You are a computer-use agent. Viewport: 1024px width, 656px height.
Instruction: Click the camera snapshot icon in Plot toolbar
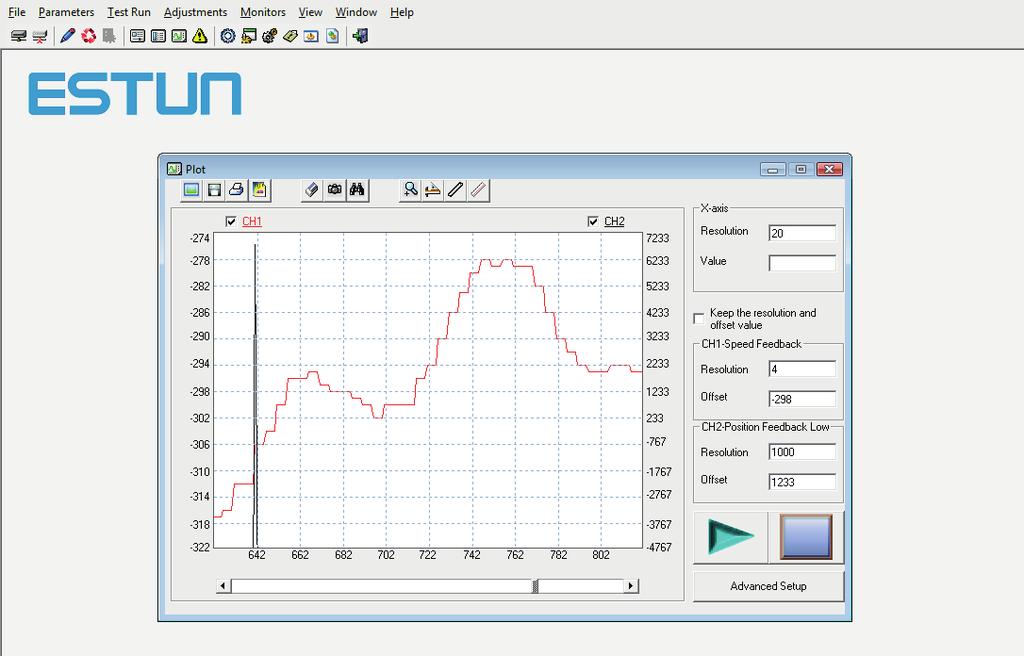click(334, 190)
